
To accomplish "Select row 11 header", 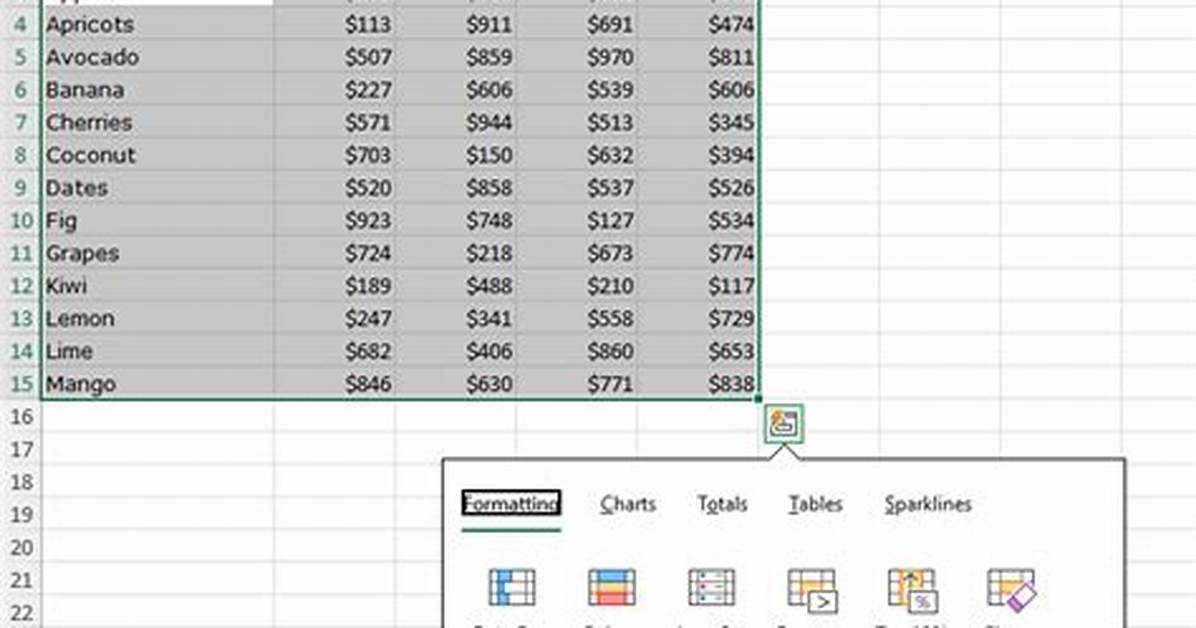I will pos(21,253).
